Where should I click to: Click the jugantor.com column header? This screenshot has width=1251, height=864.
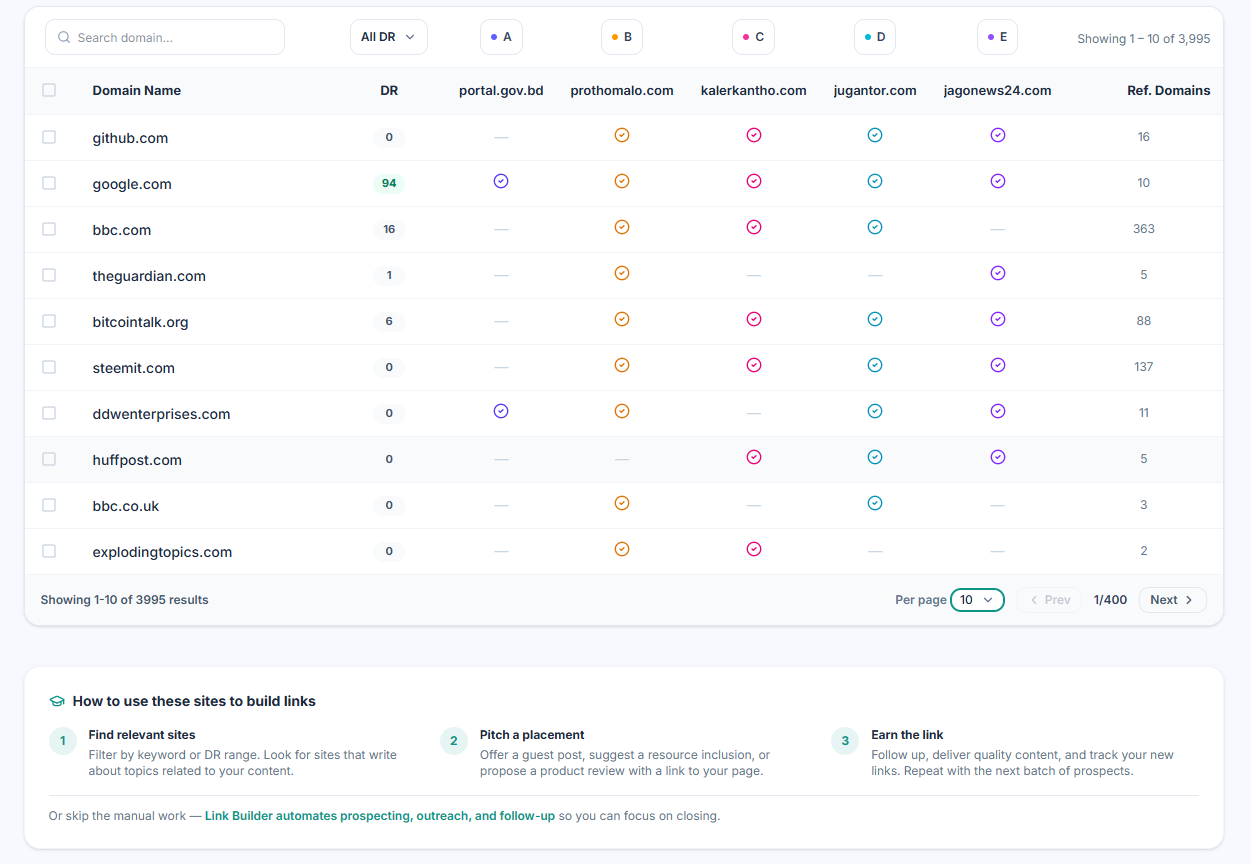[x=875, y=90]
